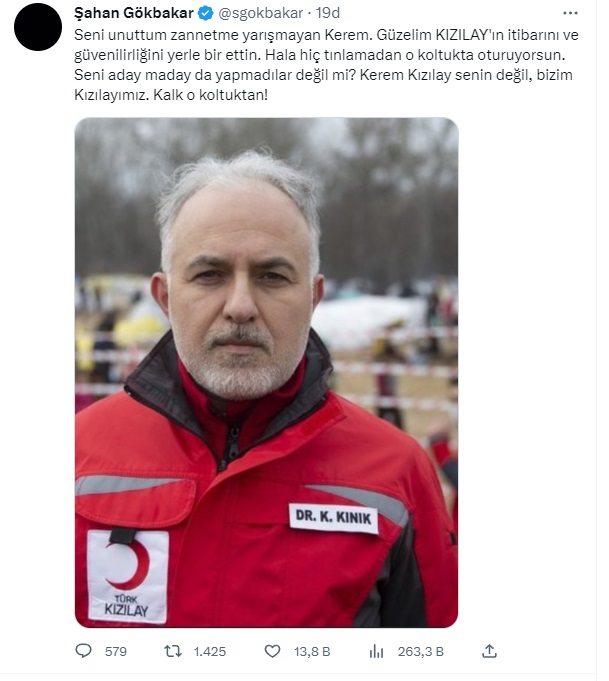Open the attached photo of man in red jacket
Screen dimensions: 609x681
266,372
